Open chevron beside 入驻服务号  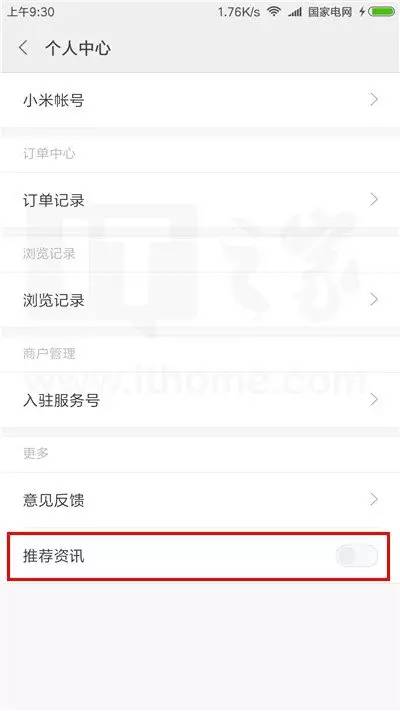(x=374, y=399)
